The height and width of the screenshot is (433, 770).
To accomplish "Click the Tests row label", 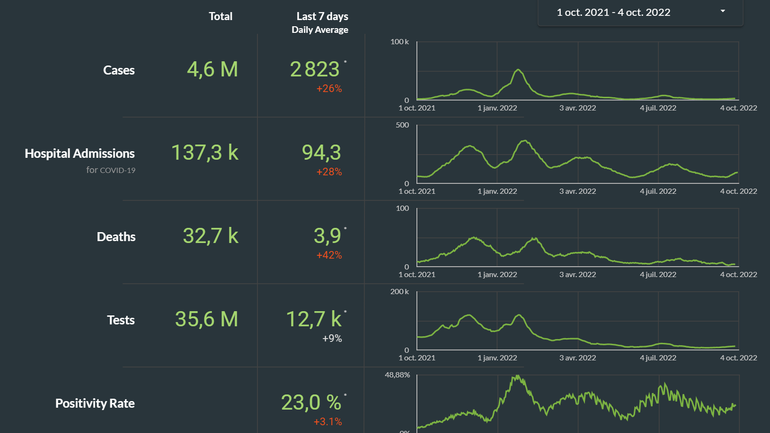I will tap(120, 320).
